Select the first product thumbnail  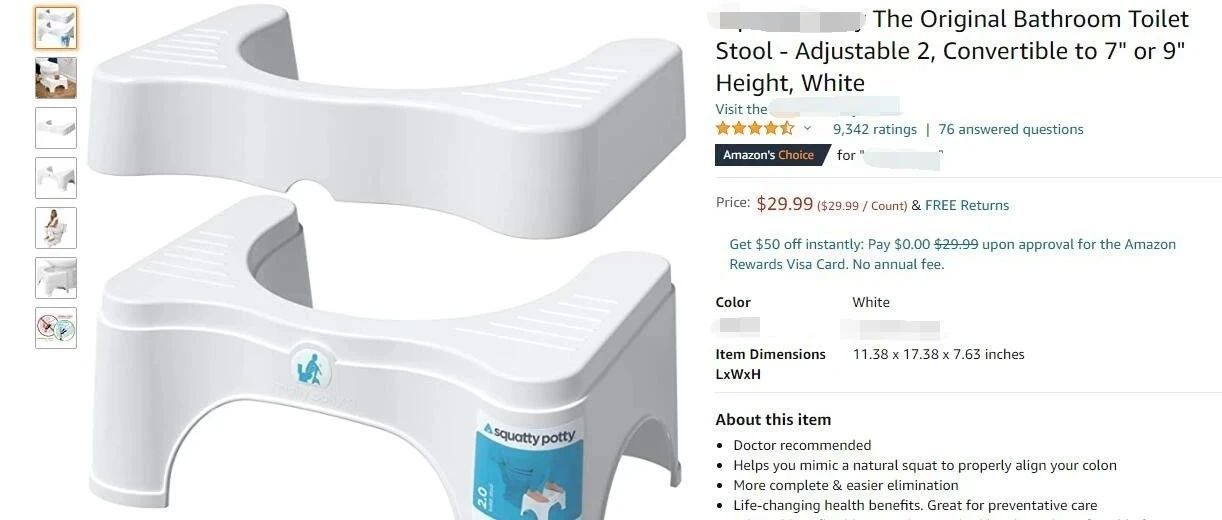click(x=56, y=28)
